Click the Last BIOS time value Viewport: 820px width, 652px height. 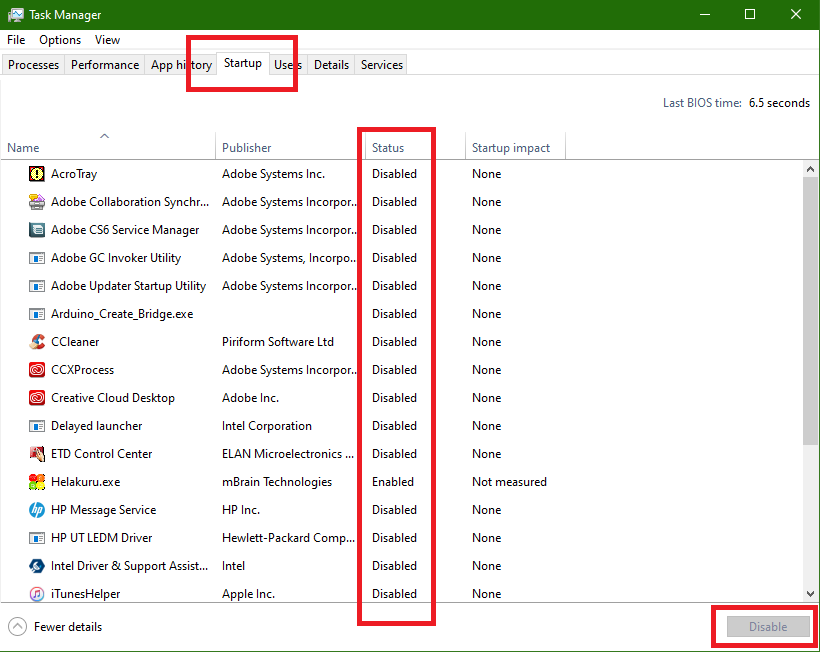[779, 103]
